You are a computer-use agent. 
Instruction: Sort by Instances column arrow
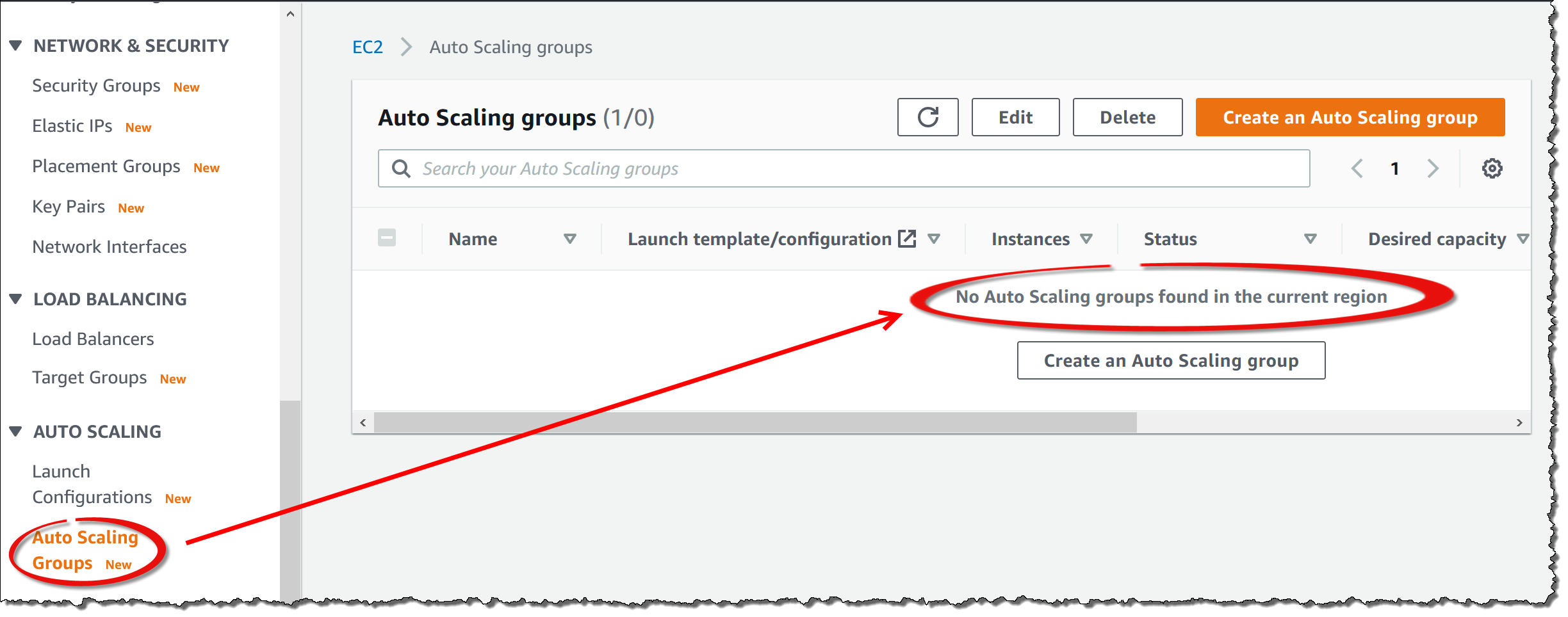(x=1086, y=239)
